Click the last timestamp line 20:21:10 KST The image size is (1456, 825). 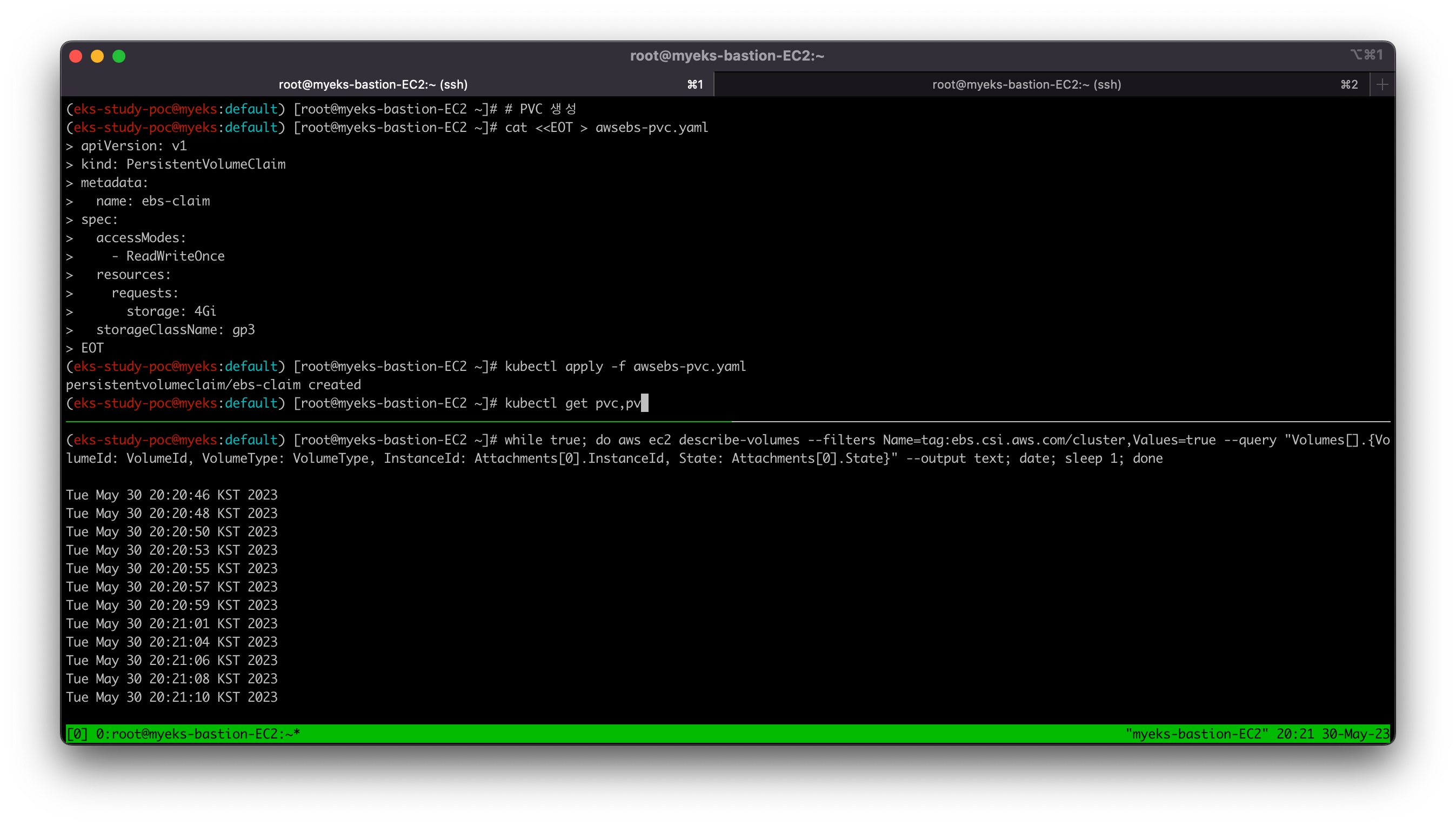171,697
